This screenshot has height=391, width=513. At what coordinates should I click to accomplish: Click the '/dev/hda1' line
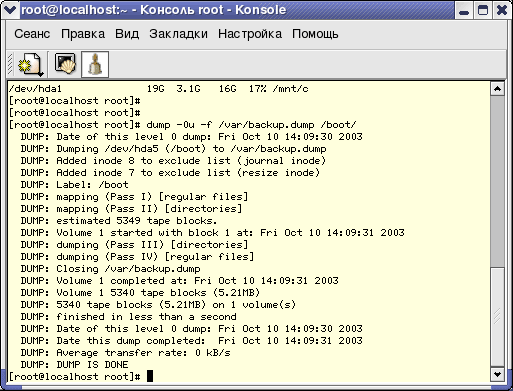tap(158, 89)
